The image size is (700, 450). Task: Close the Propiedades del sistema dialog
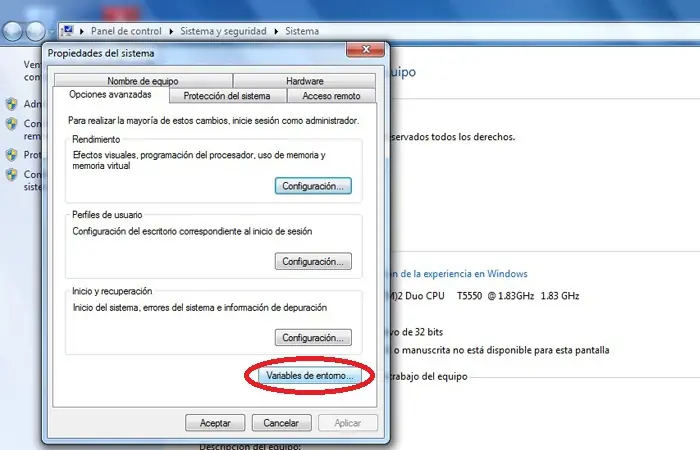pos(366,49)
